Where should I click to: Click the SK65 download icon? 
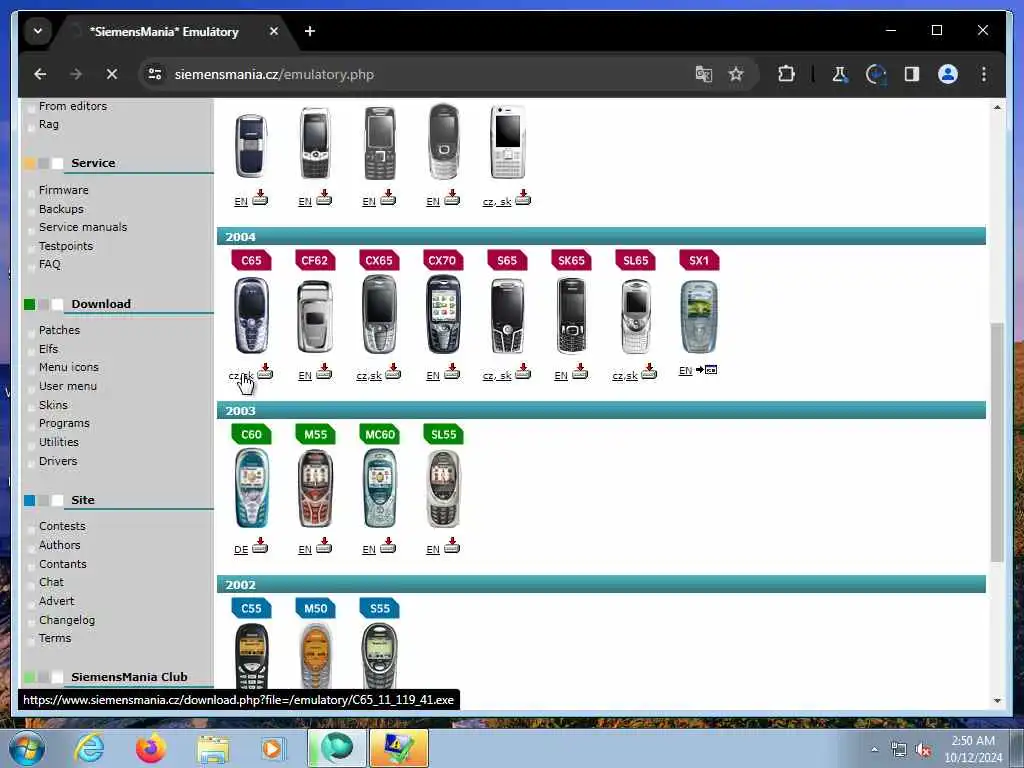click(x=580, y=372)
